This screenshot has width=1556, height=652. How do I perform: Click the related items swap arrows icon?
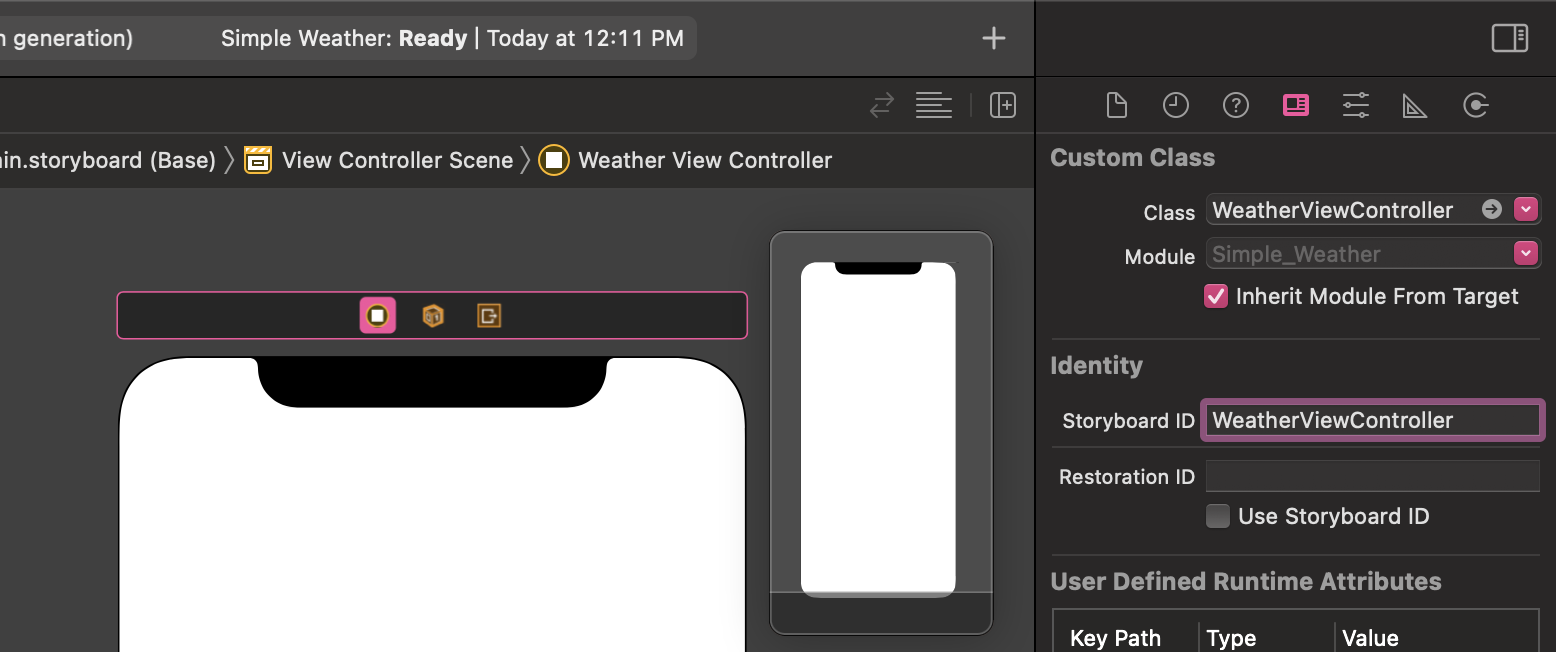tap(881, 105)
